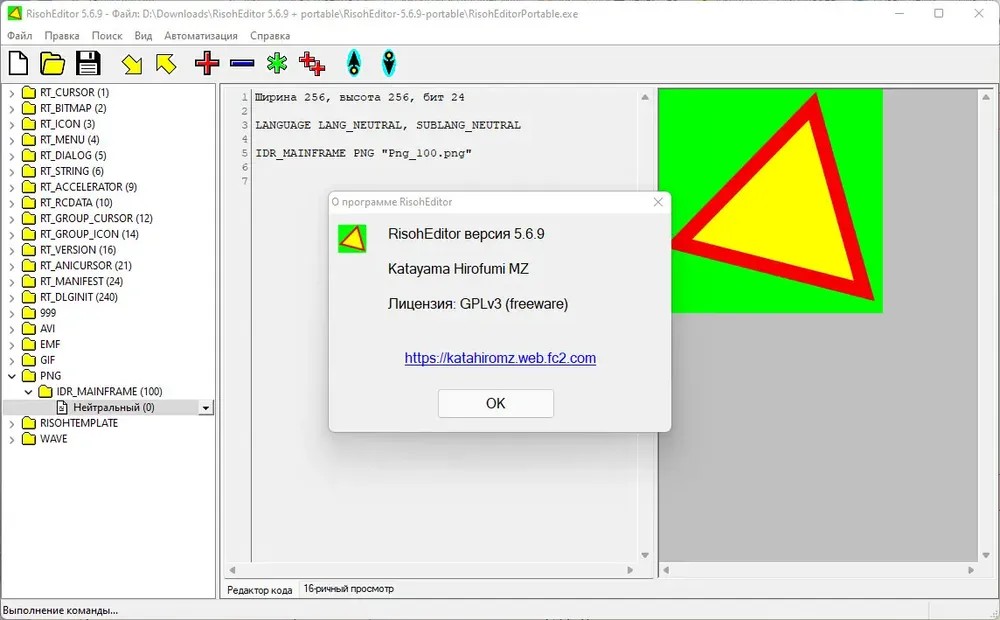Open the Правка menu
This screenshot has width=1000, height=620.
(62, 36)
